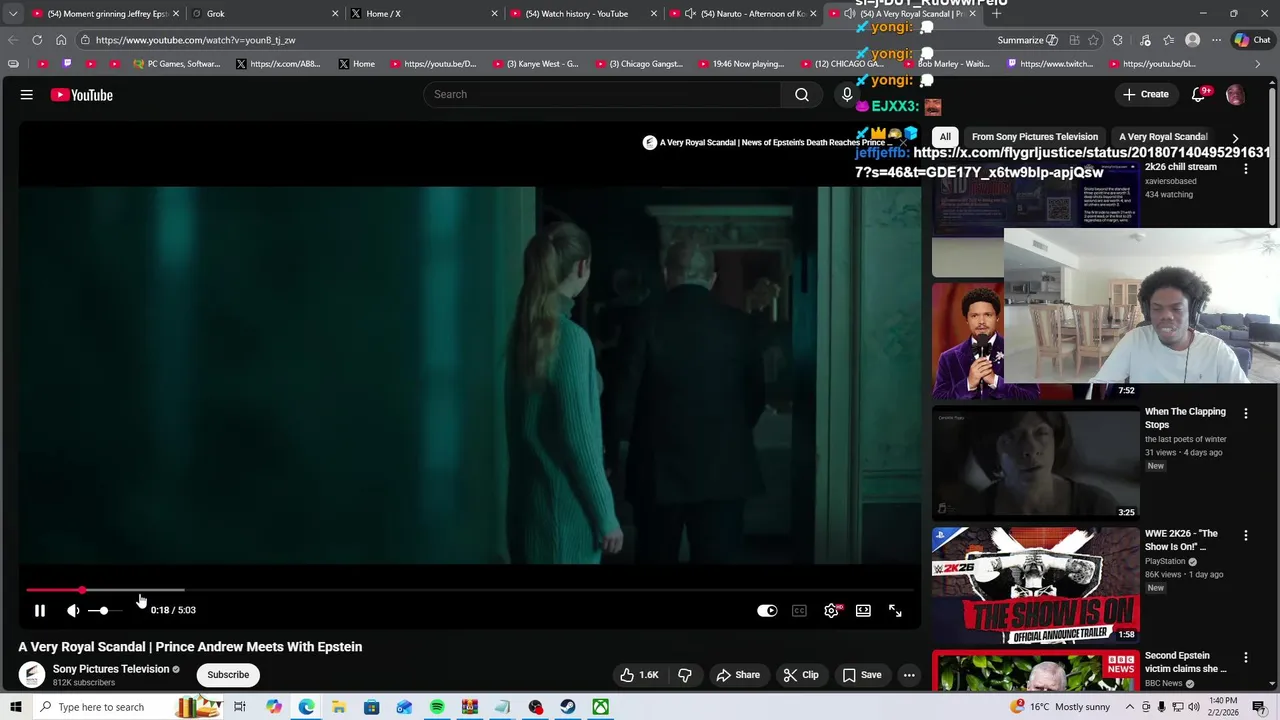Screen dimensions: 1280x720
Task: Click the YouTube search magnifier button
Action: pyautogui.click(x=802, y=94)
